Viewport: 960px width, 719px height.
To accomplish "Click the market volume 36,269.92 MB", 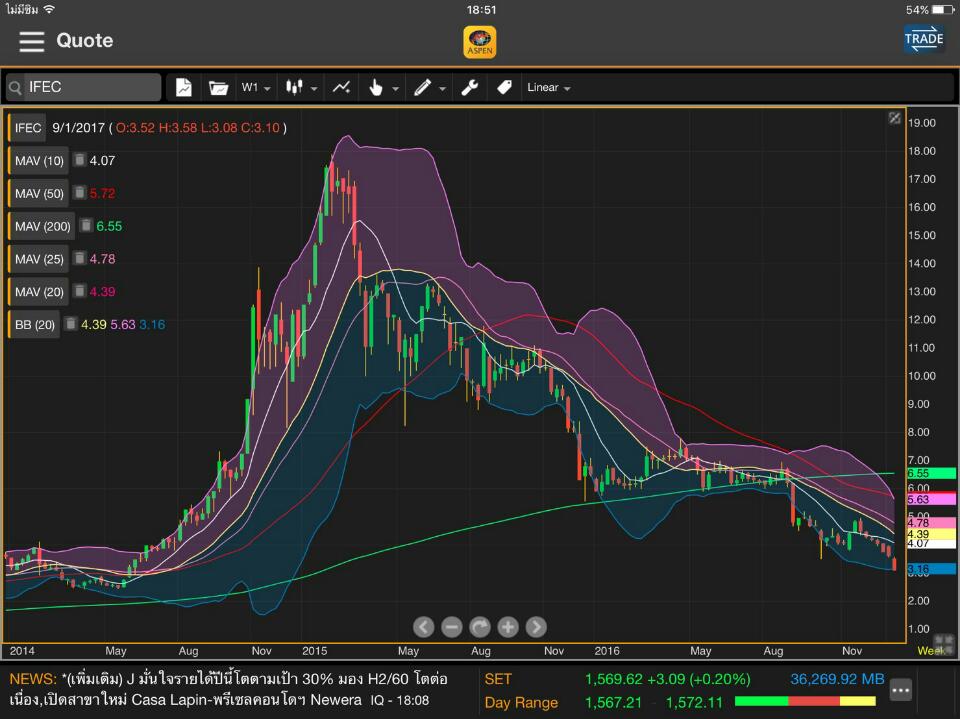I will [x=837, y=679].
